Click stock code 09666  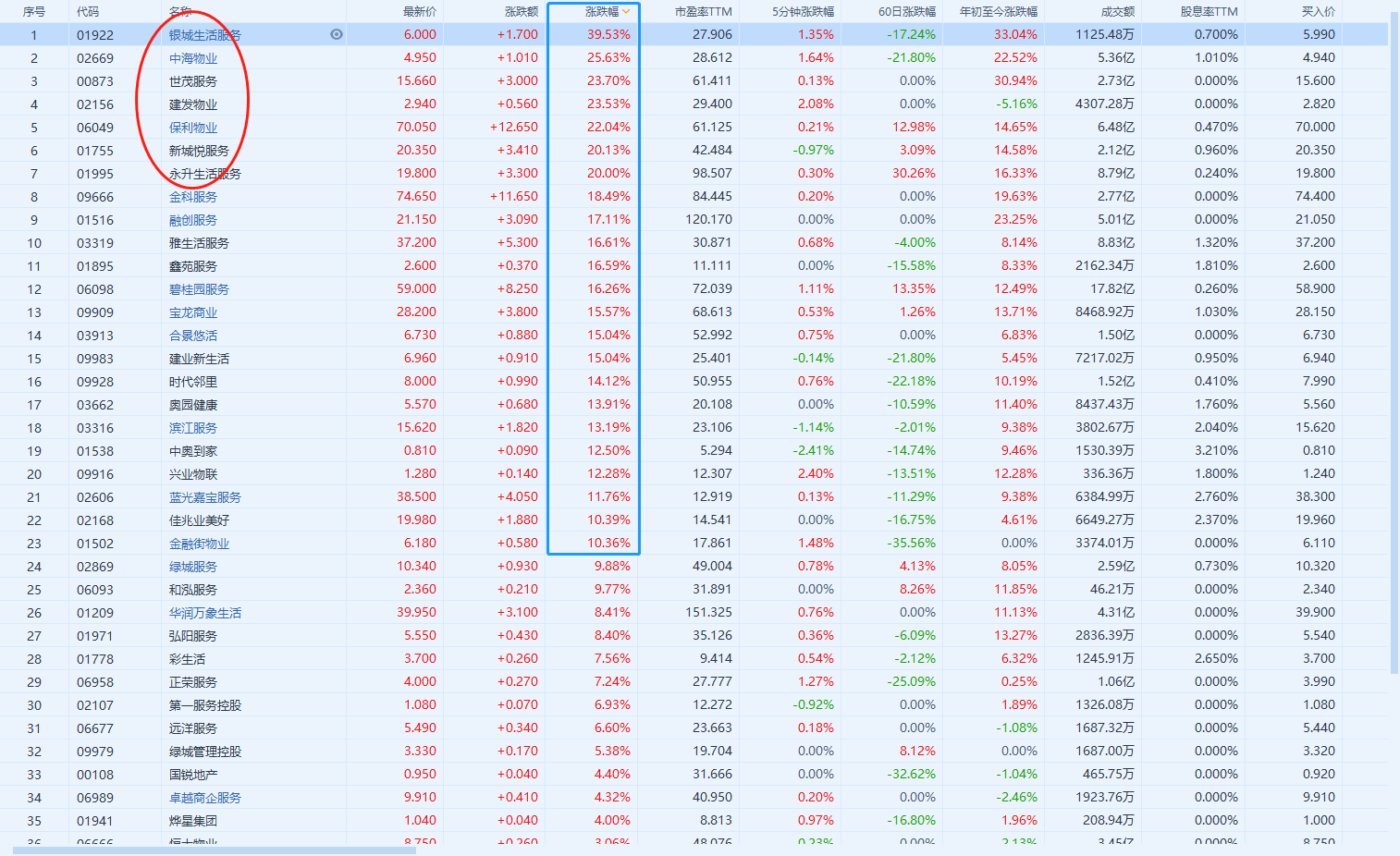(95, 197)
